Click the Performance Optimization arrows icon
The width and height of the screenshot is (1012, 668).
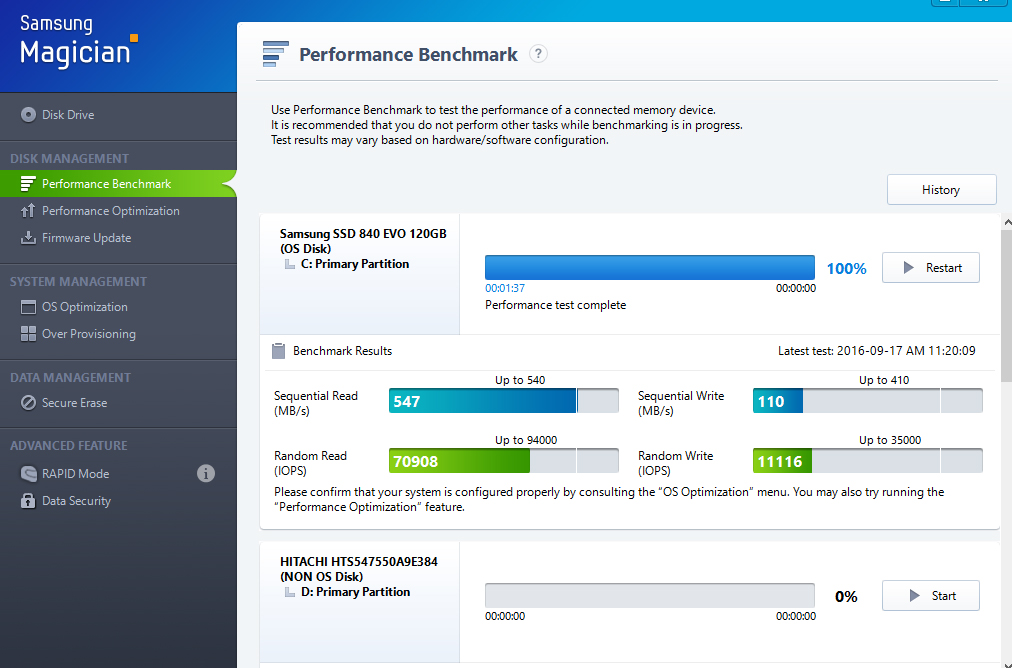click(x=28, y=211)
